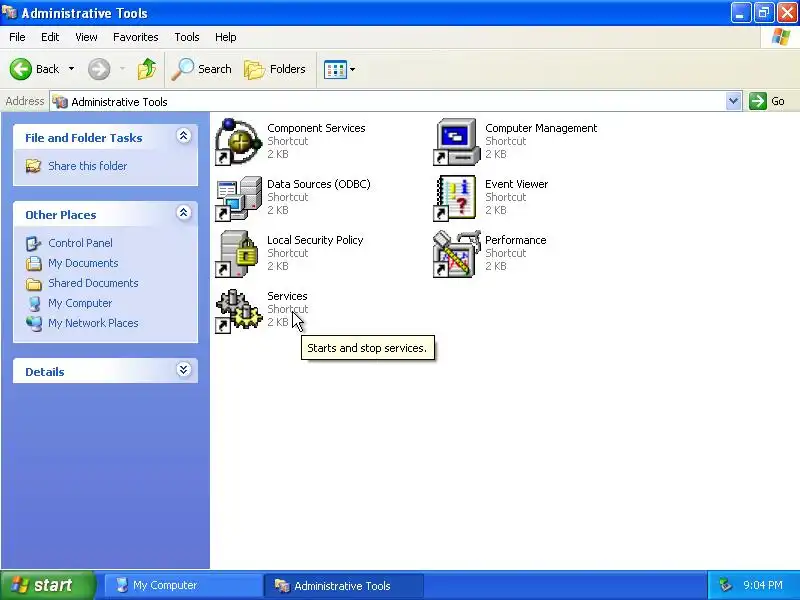Click the Administrative Tools address bar icon

point(60,102)
